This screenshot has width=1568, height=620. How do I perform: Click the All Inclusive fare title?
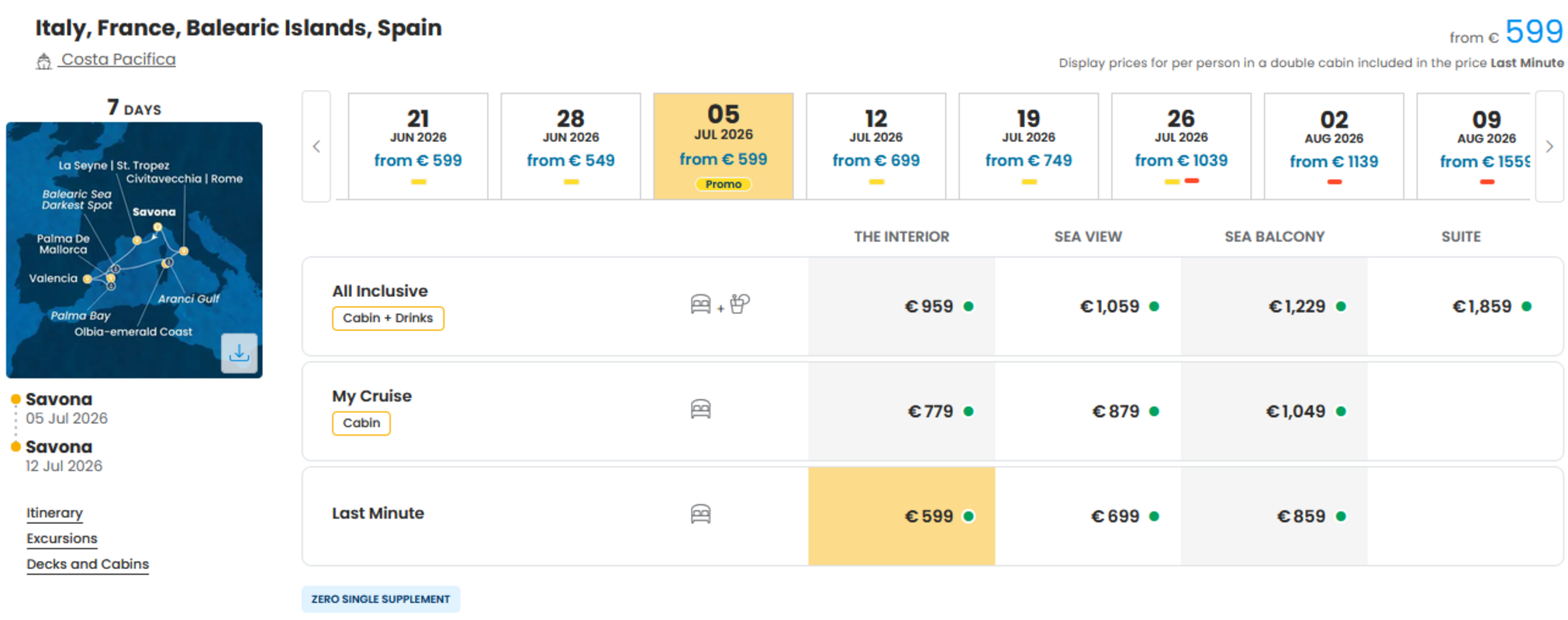380,291
